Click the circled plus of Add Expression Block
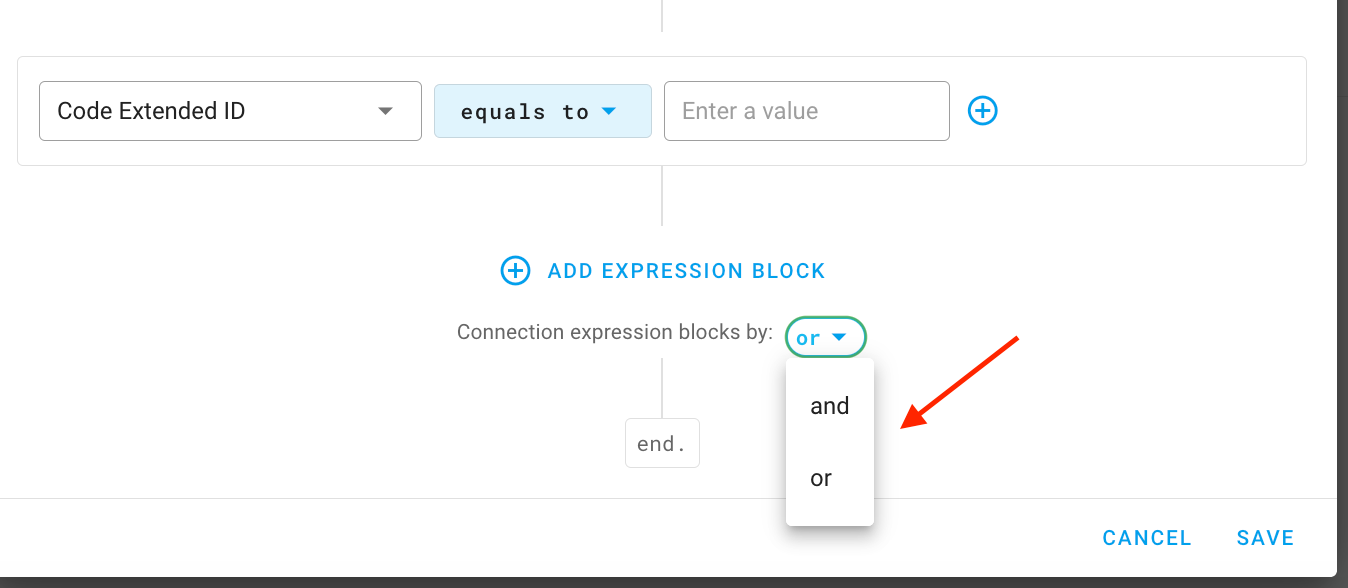Viewport: 1348px width, 588px height. click(x=515, y=270)
